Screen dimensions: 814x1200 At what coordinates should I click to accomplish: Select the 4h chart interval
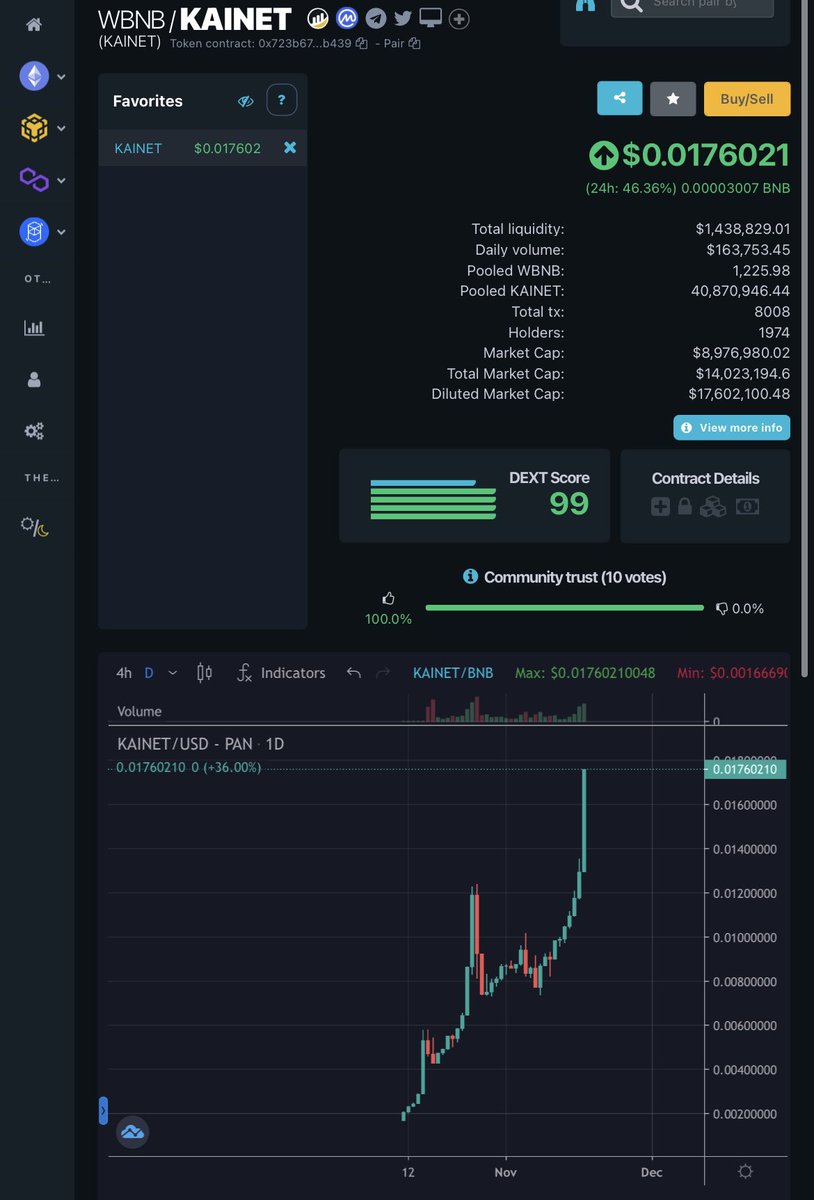[x=124, y=673]
